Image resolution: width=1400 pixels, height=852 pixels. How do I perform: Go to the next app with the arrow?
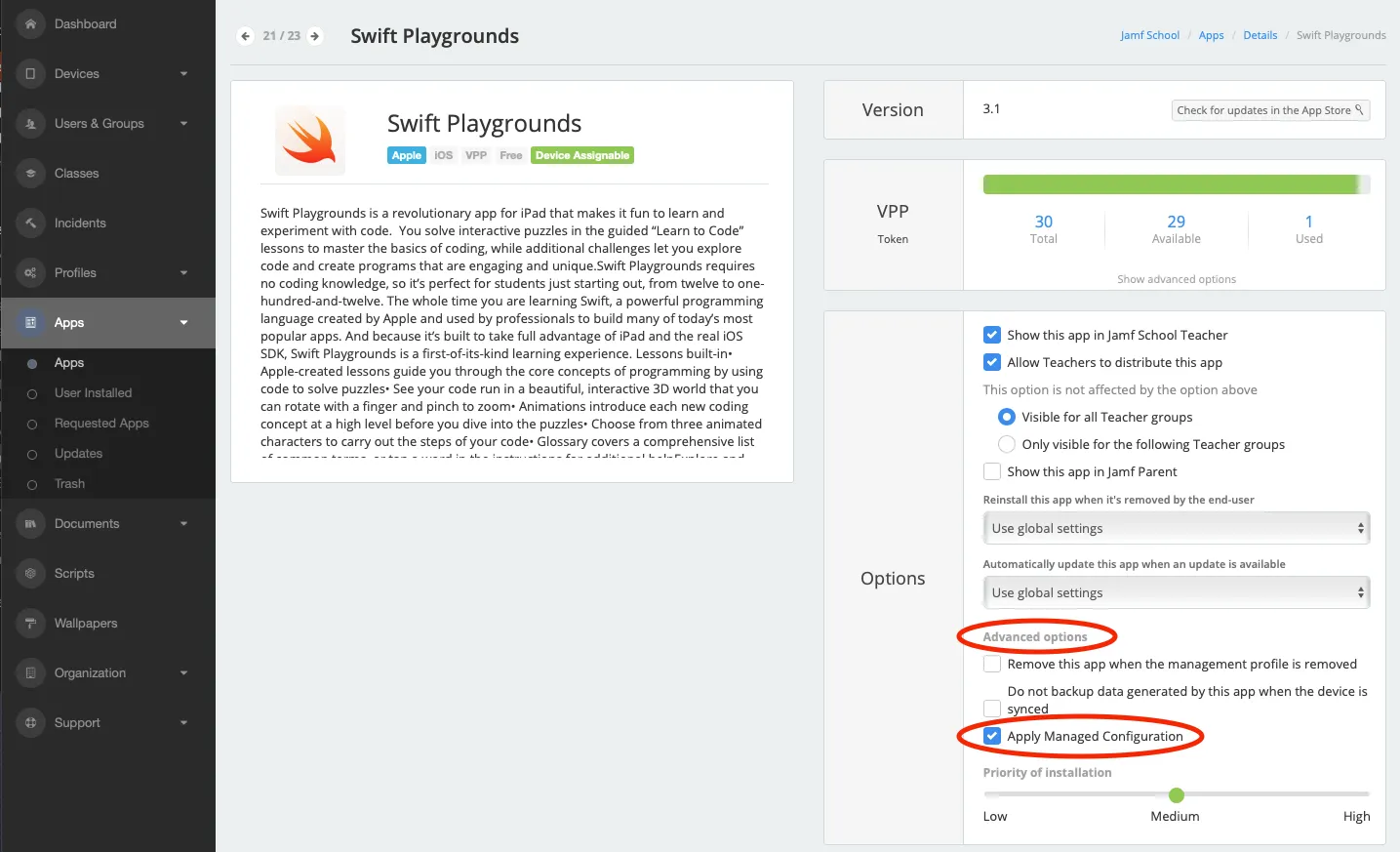coord(314,35)
